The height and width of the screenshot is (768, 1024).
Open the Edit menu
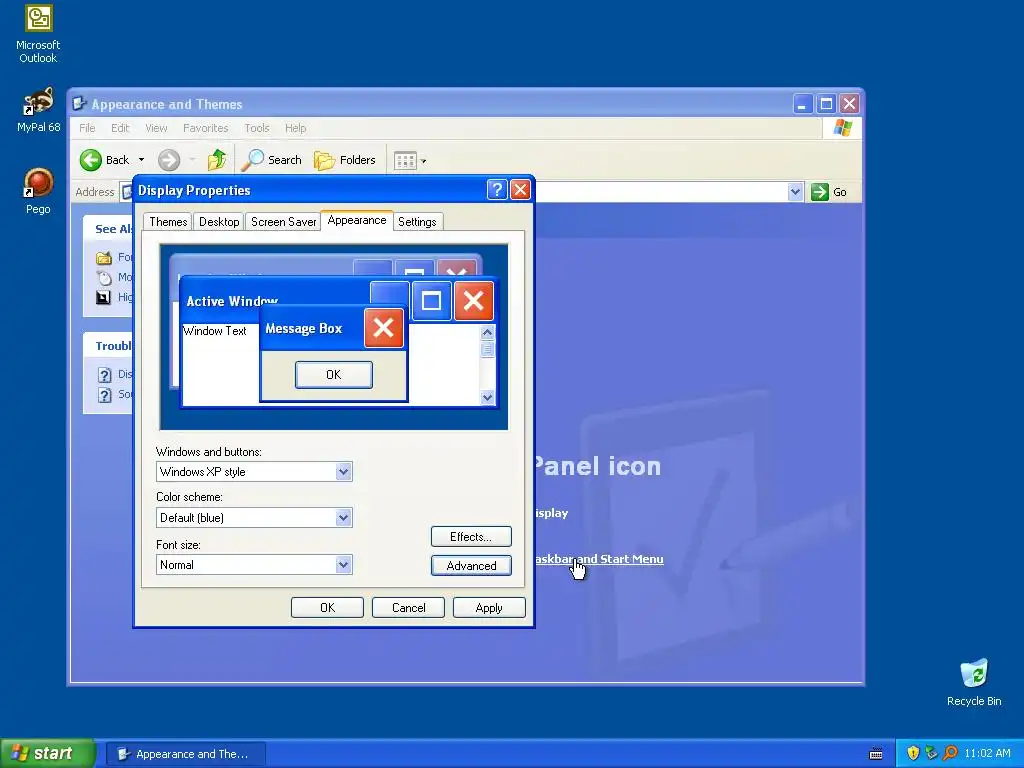(120, 128)
